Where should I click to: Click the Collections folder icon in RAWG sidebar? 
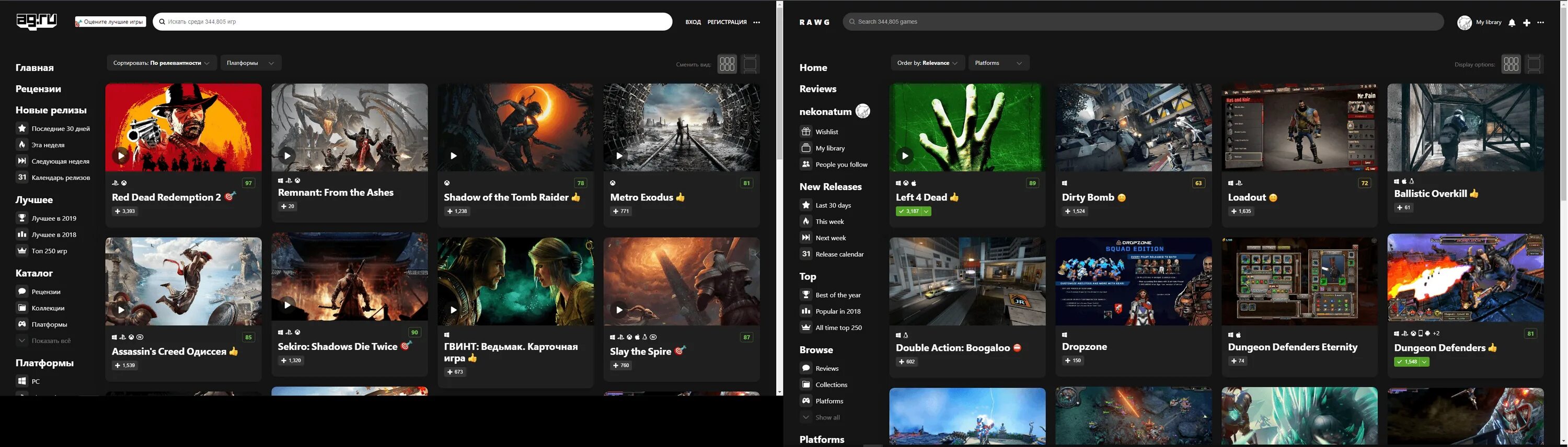tap(806, 384)
